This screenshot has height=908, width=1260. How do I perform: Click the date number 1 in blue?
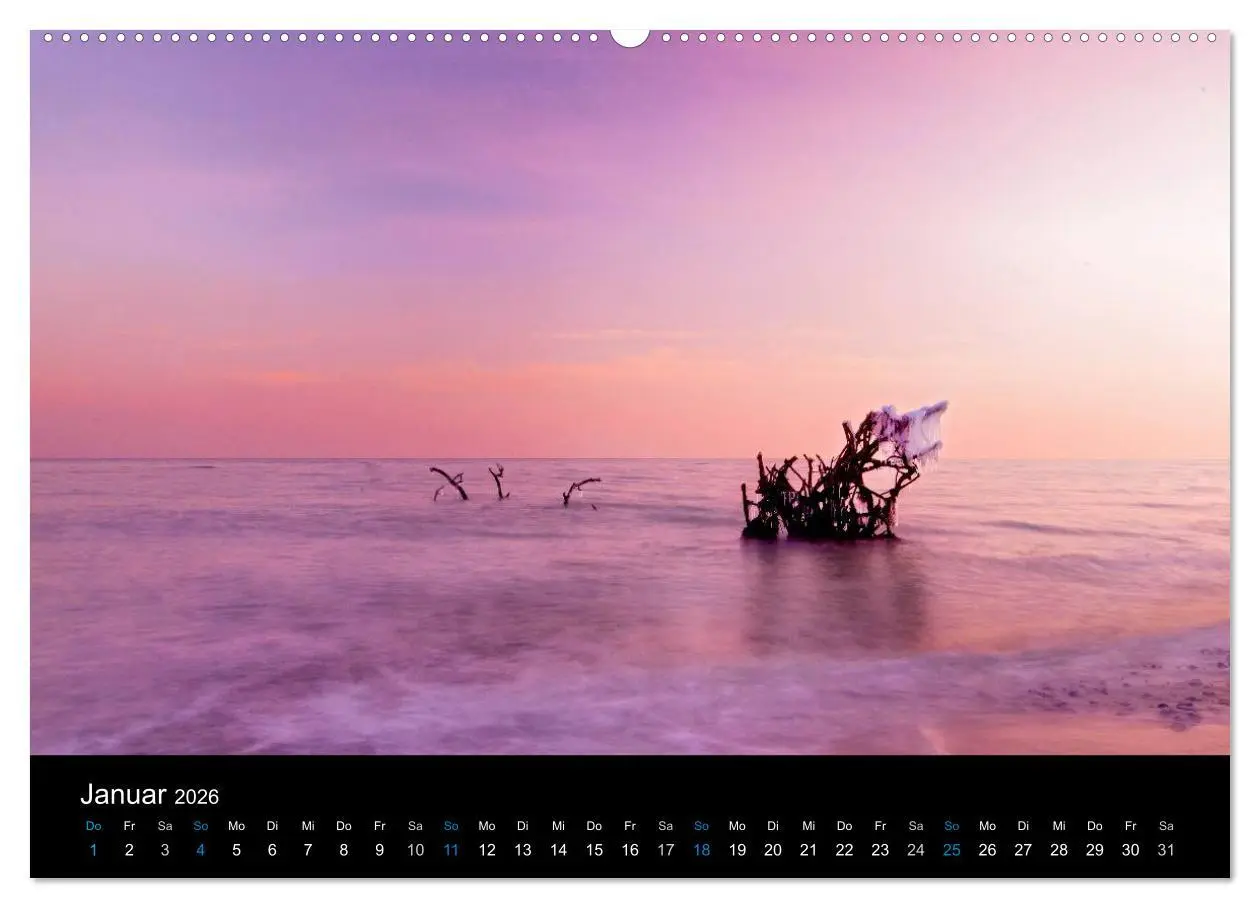click(x=93, y=849)
